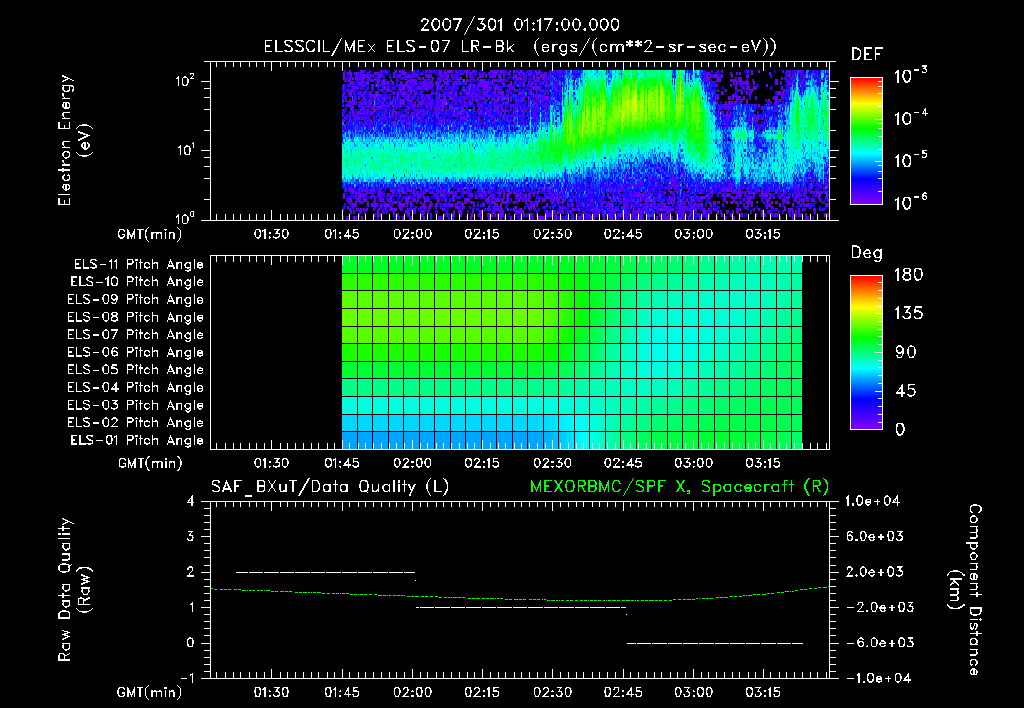Click the 10^-3 label on DEF colorbar
The width and height of the screenshot is (1024, 708).
(x=910, y=76)
